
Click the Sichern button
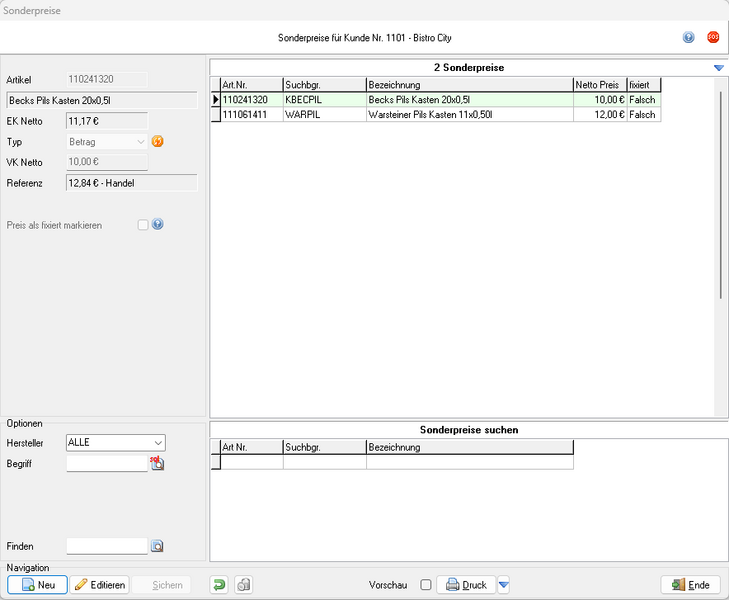pos(161,585)
